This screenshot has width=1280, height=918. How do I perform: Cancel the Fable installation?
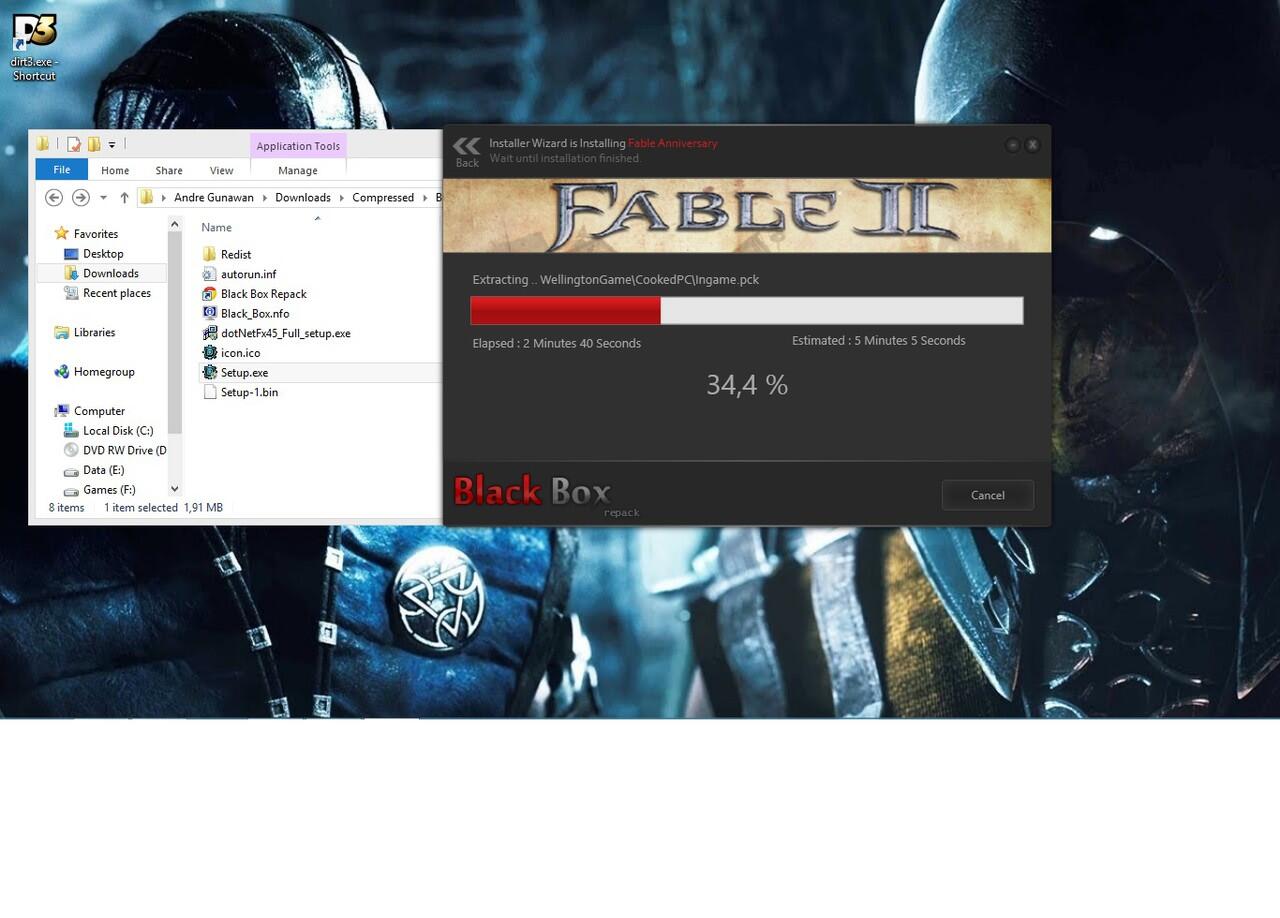988,495
